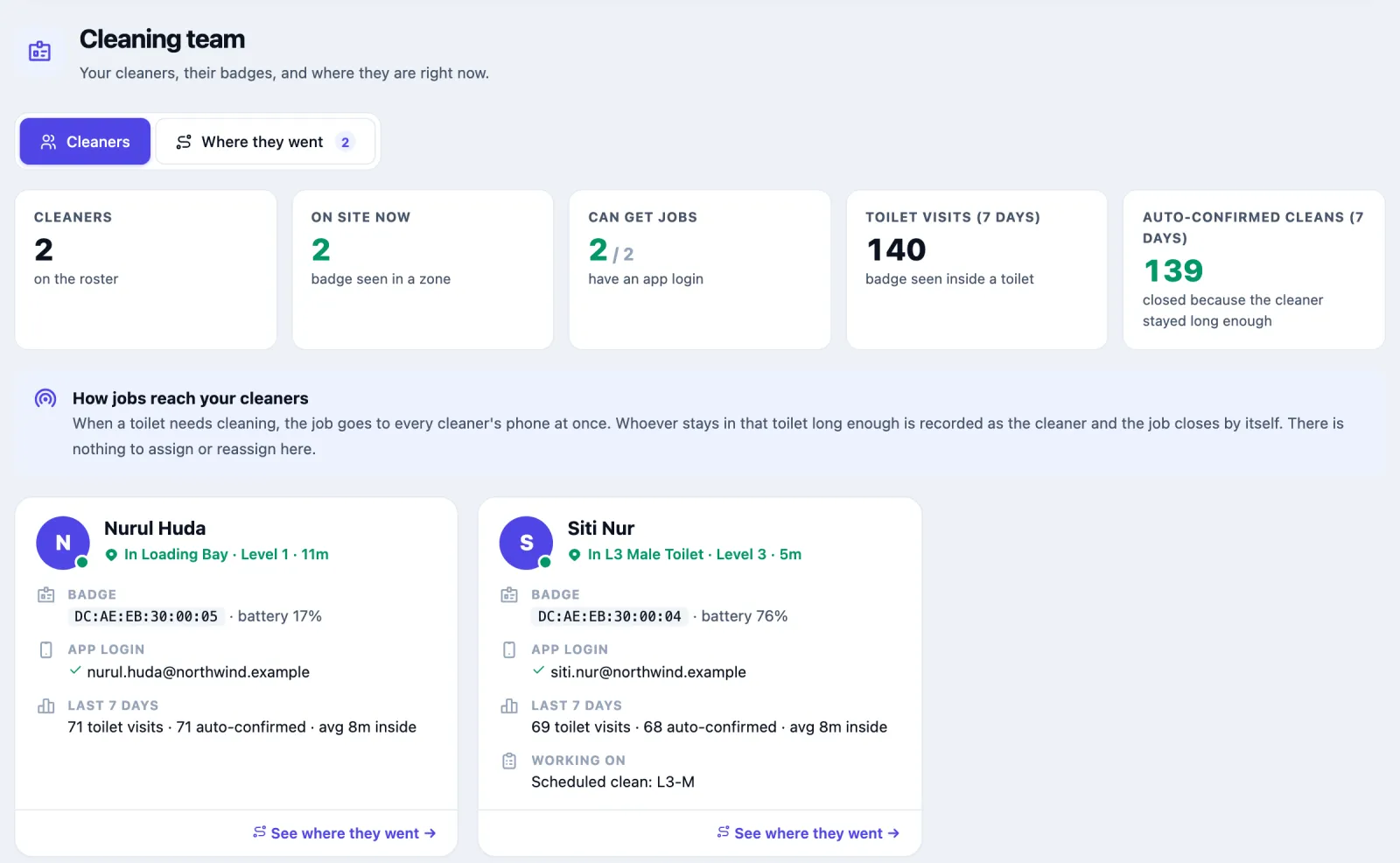
Task: Click the broadcast icon beside How jobs reach
Action: 45,399
